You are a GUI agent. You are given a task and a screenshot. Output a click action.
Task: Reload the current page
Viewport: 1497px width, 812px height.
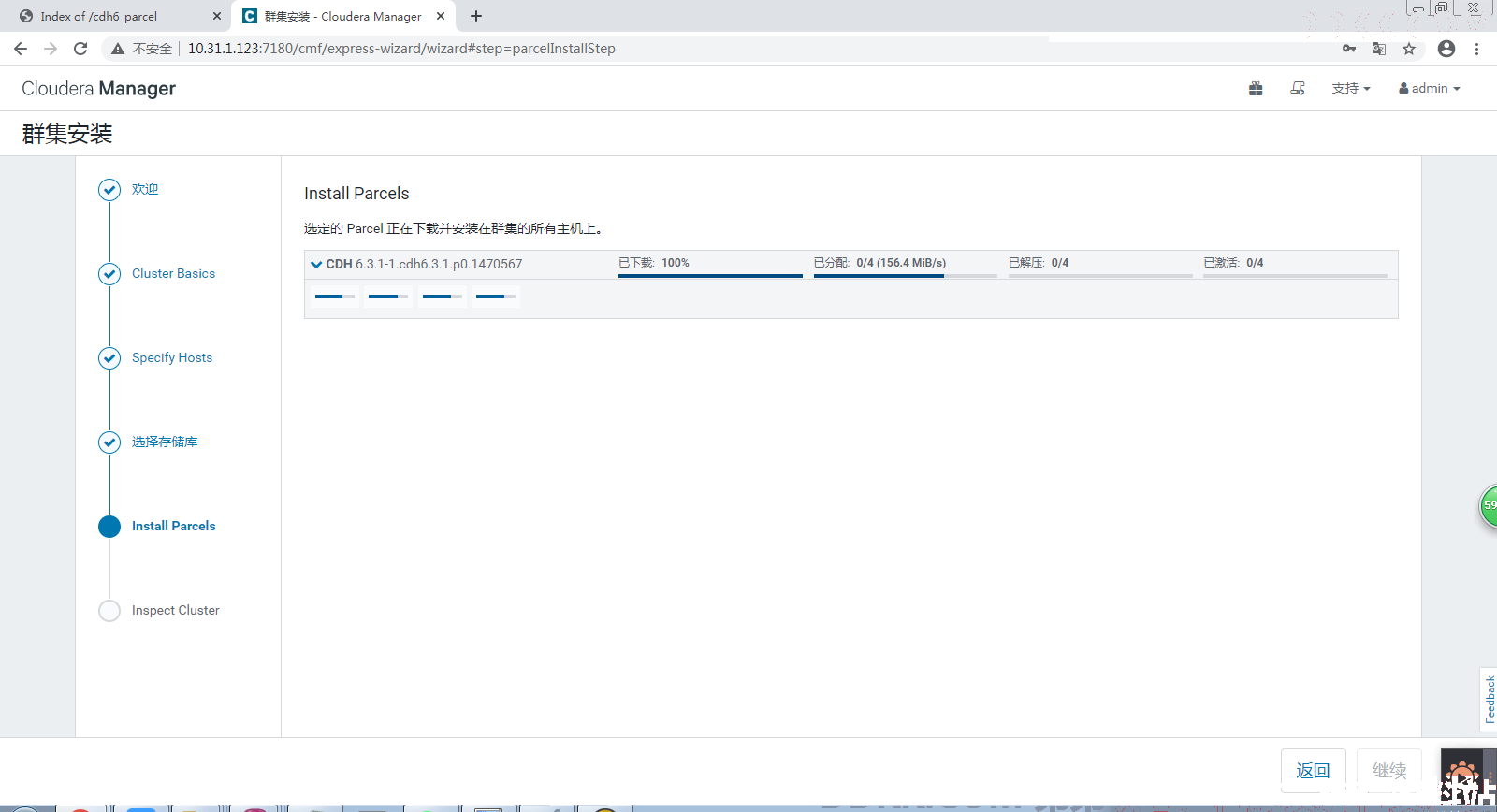[x=80, y=49]
